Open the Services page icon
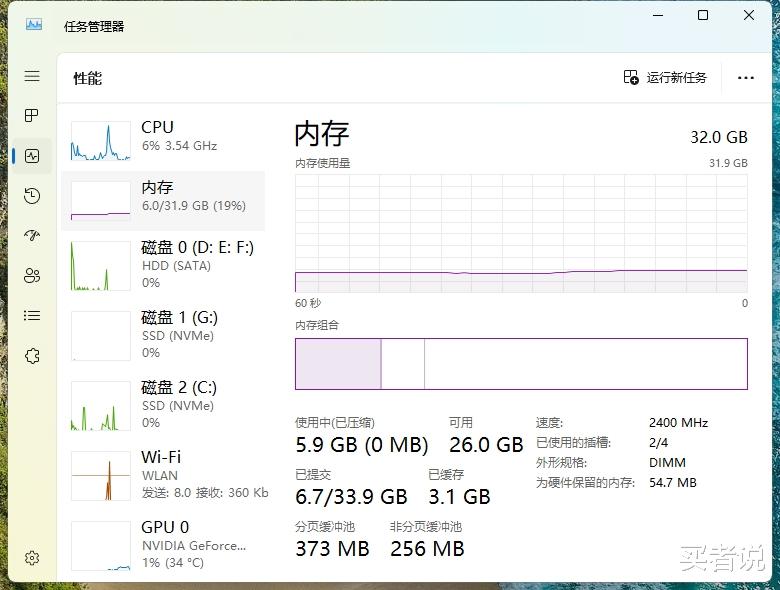780x590 pixels. (x=32, y=356)
